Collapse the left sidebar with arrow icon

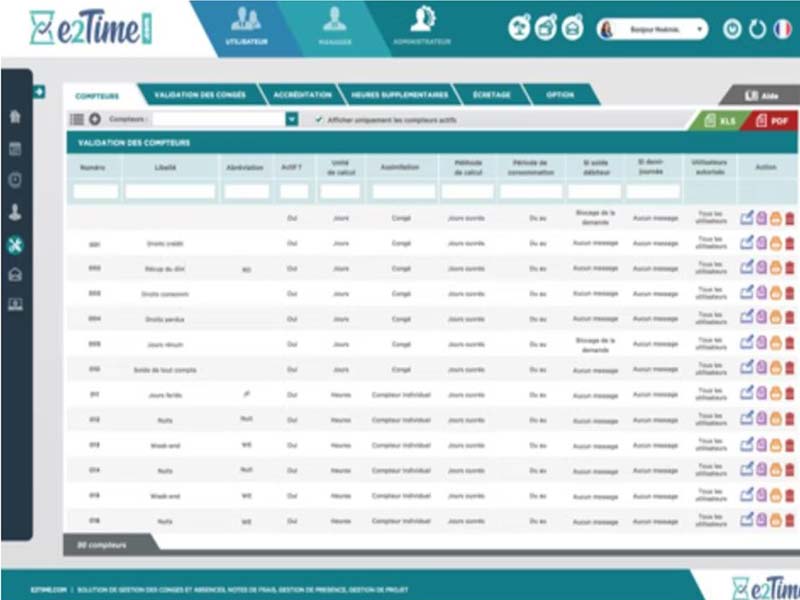click(39, 92)
